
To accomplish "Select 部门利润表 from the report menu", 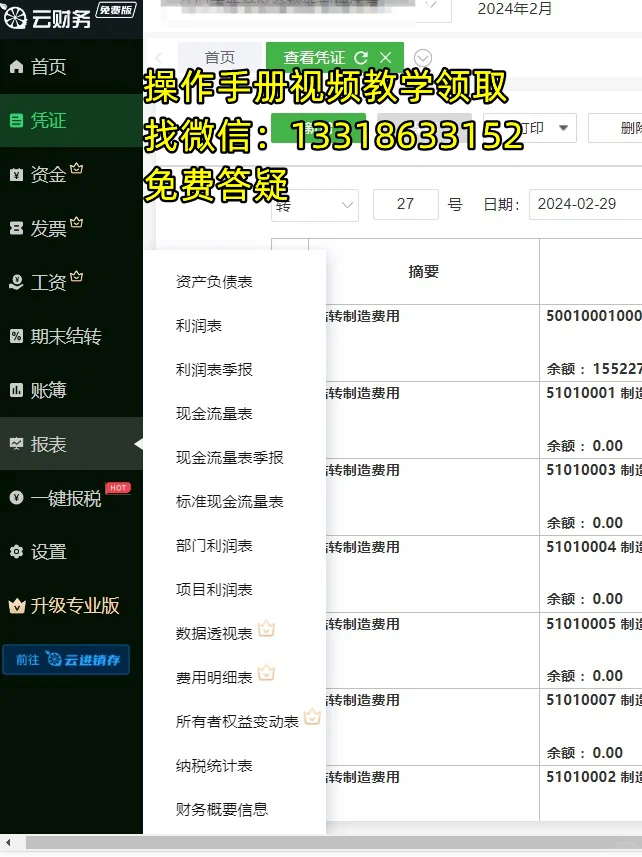I will click(214, 546).
